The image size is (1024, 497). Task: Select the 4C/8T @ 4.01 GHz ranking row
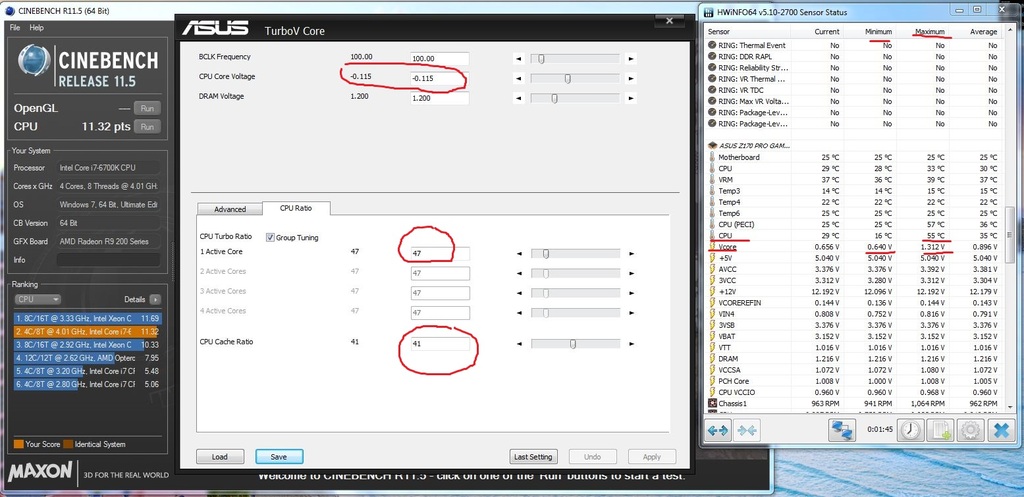(88, 332)
